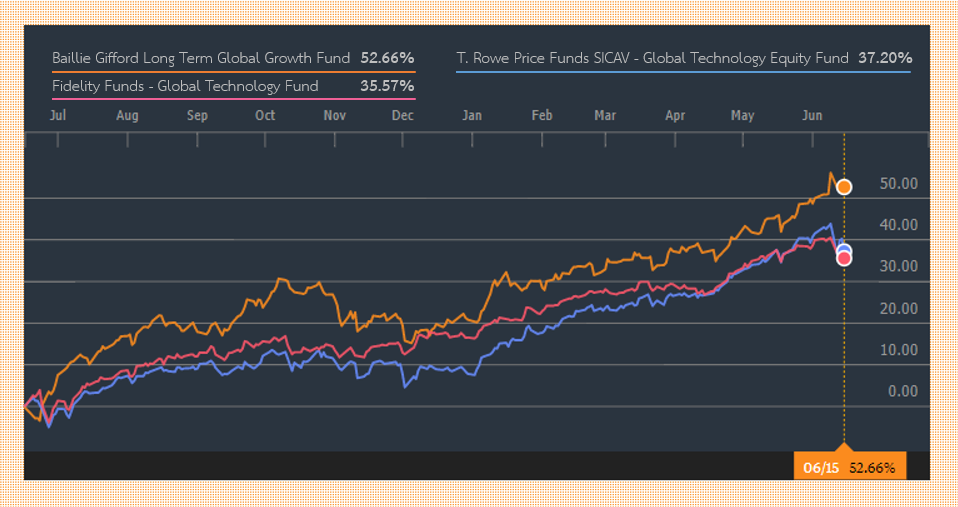958x507 pixels.
Task: Click the pink Fidelity data point marker
Action: [x=844, y=259]
